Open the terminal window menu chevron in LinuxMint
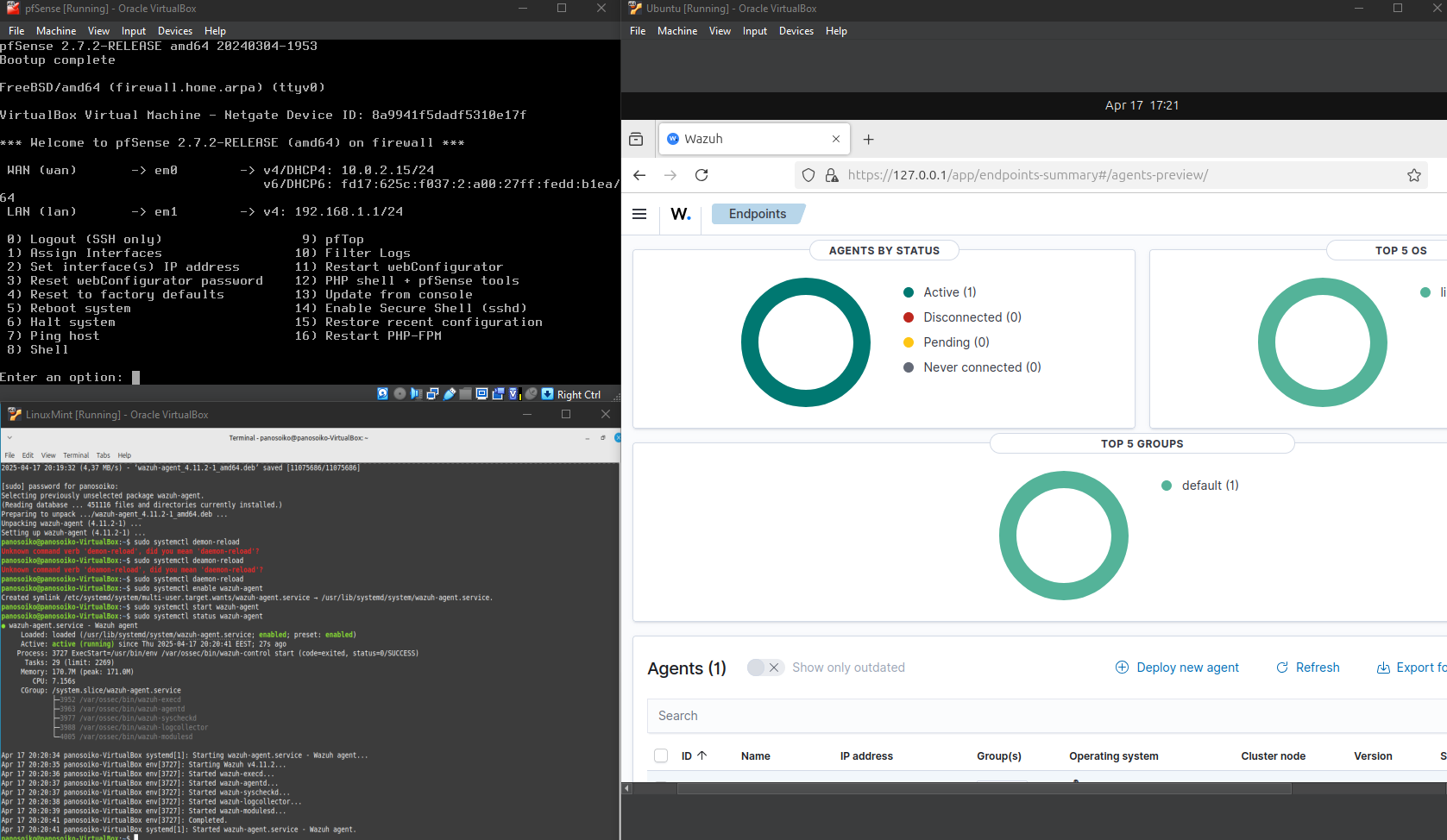The image size is (1447, 840). [x=9, y=438]
